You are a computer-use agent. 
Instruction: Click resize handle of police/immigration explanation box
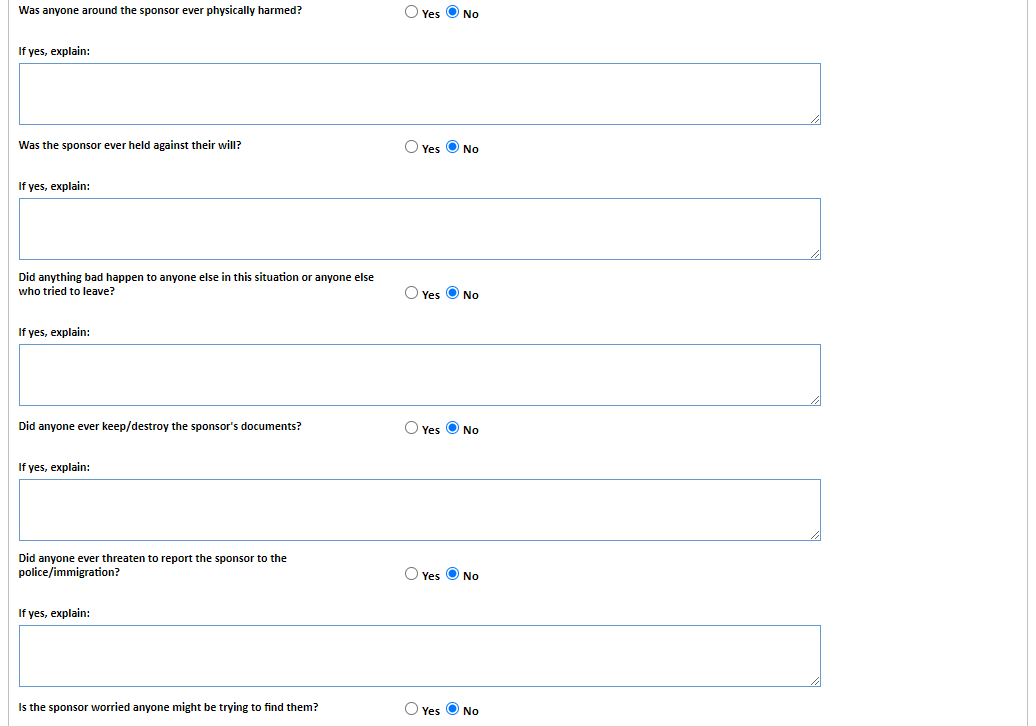pos(815,681)
